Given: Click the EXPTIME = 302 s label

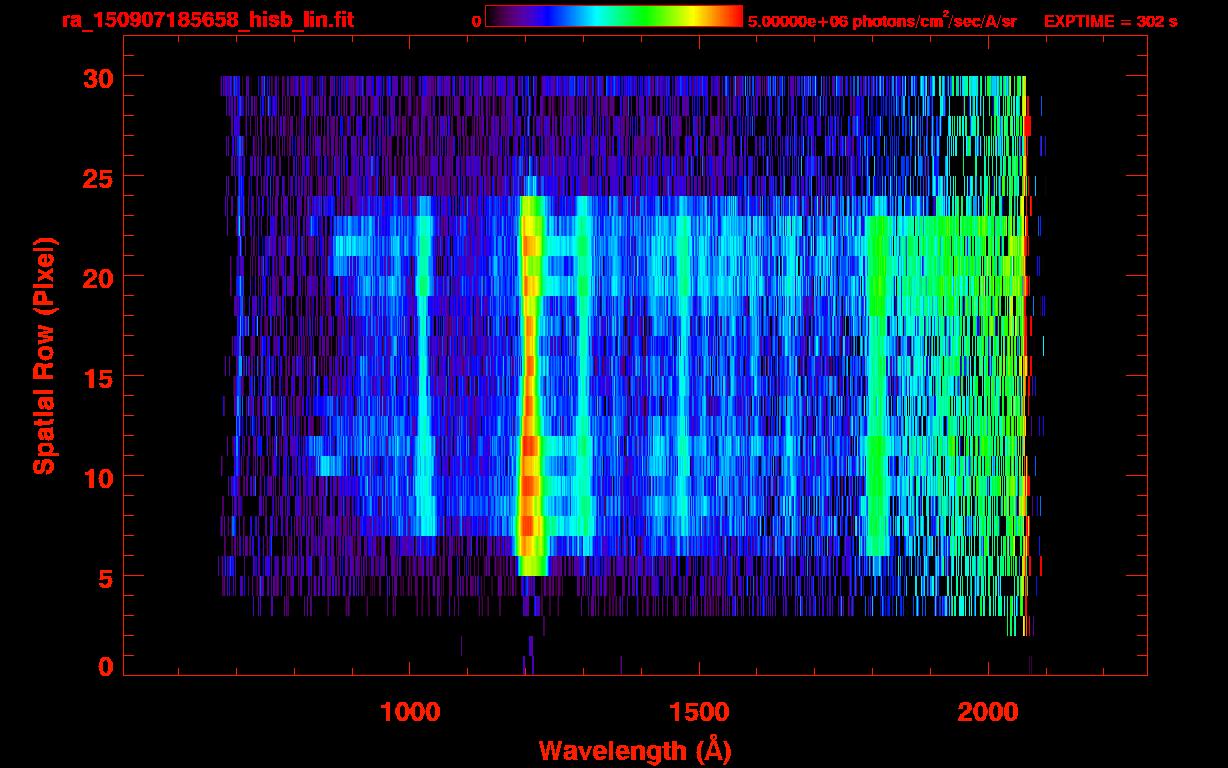Looking at the screenshot, I should (1110, 21).
